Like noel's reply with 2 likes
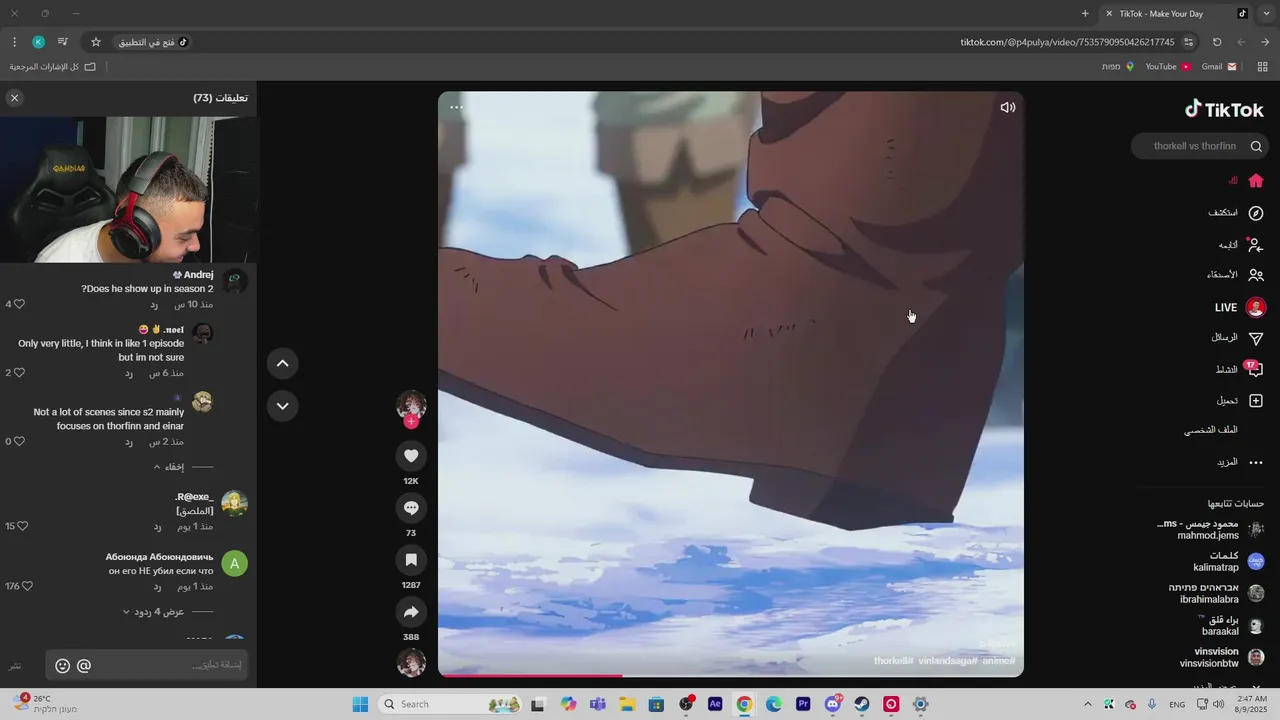The height and width of the screenshot is (720, 1280). click(x=19, y=373)
